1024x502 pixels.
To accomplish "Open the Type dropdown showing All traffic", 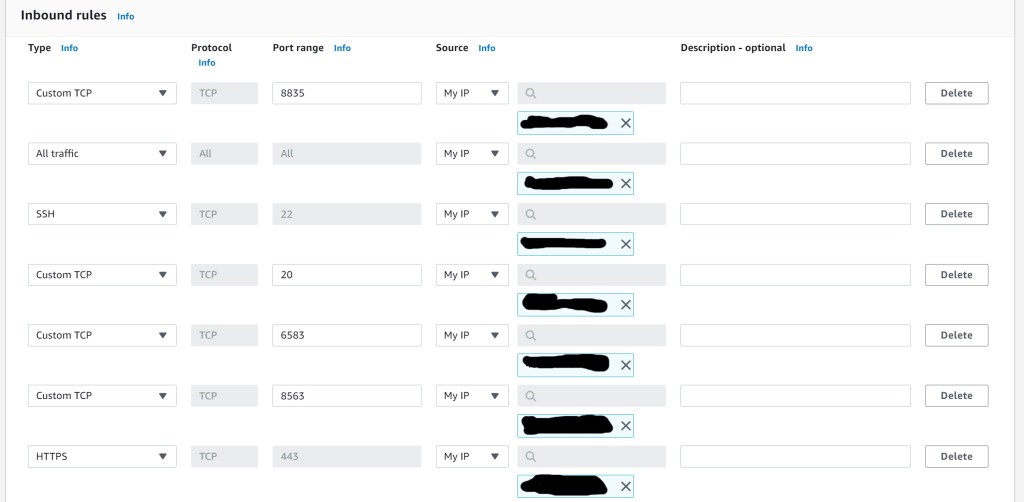I will (102, 154).
